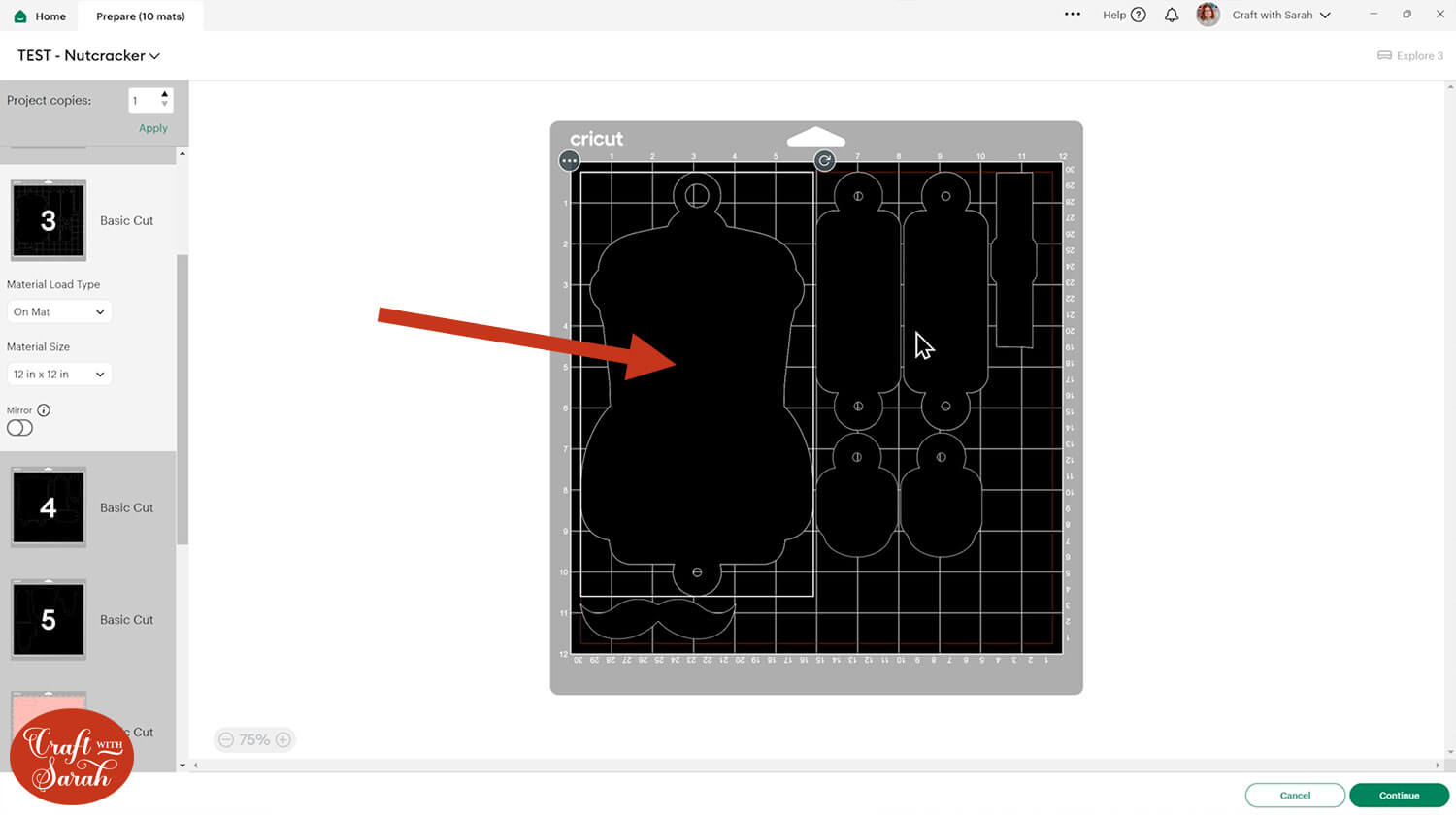Click the Basic Cut label for mat 4
Viewport: 1456px width, 815px height.
[x=127, y=507]
